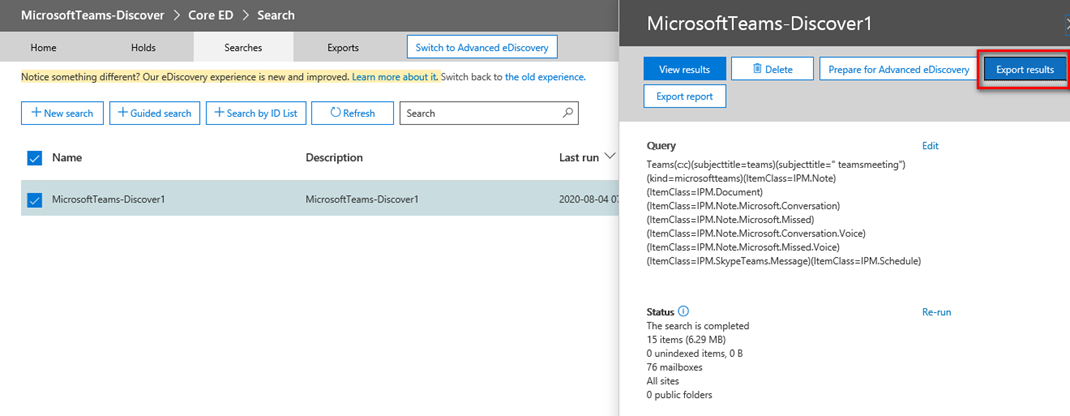Viewport: 1070px width, 416px height.
Task: Click Prepare for Advanced eDiscovery
Action: [899, 69]
